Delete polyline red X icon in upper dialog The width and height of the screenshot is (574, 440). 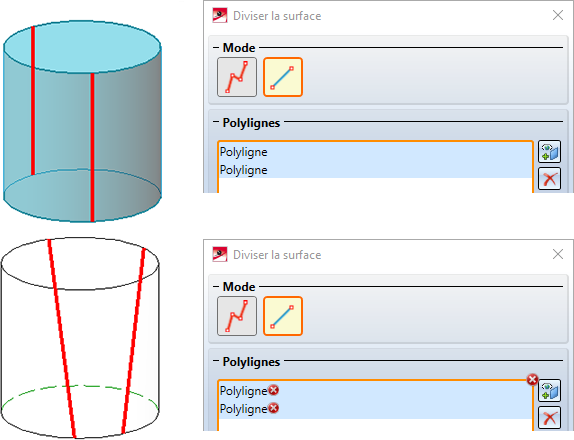pos(549,179)
